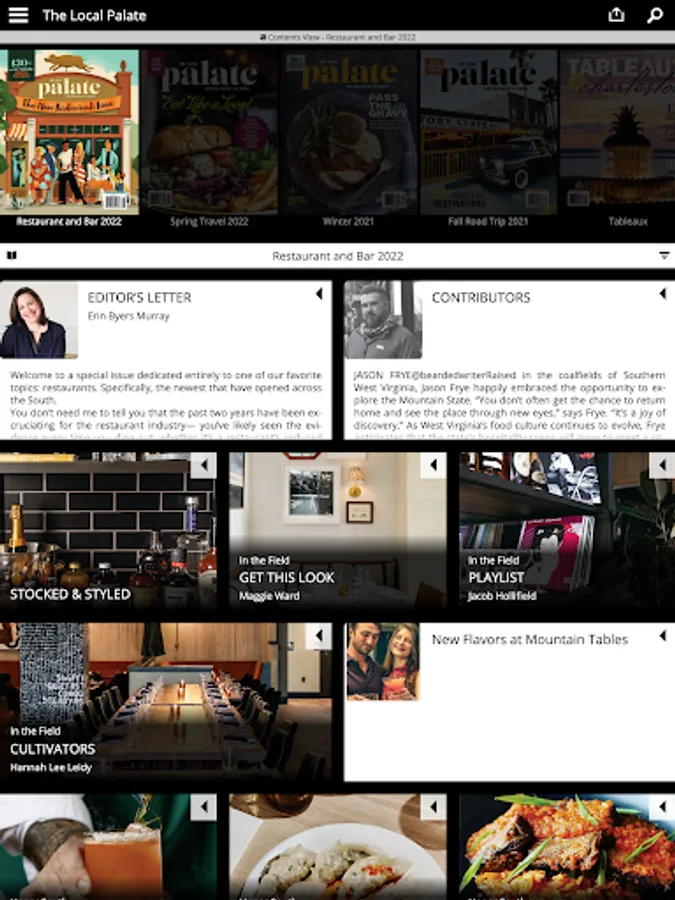The width and height of the screenshot is (675, 900).
Task: Click the couple photo on Mountain Tables card
Action: point(383,662)
